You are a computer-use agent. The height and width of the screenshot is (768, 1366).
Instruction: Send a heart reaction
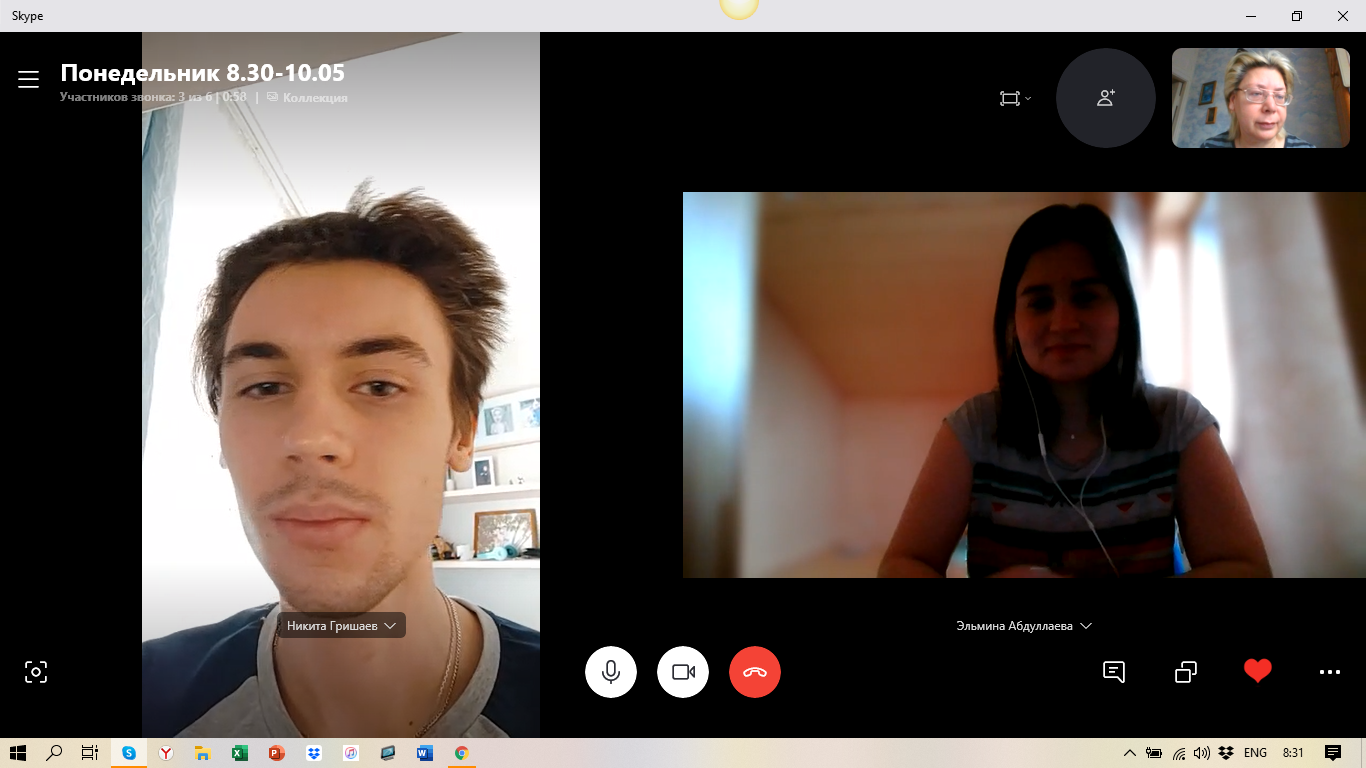[x=1257, y=671]
